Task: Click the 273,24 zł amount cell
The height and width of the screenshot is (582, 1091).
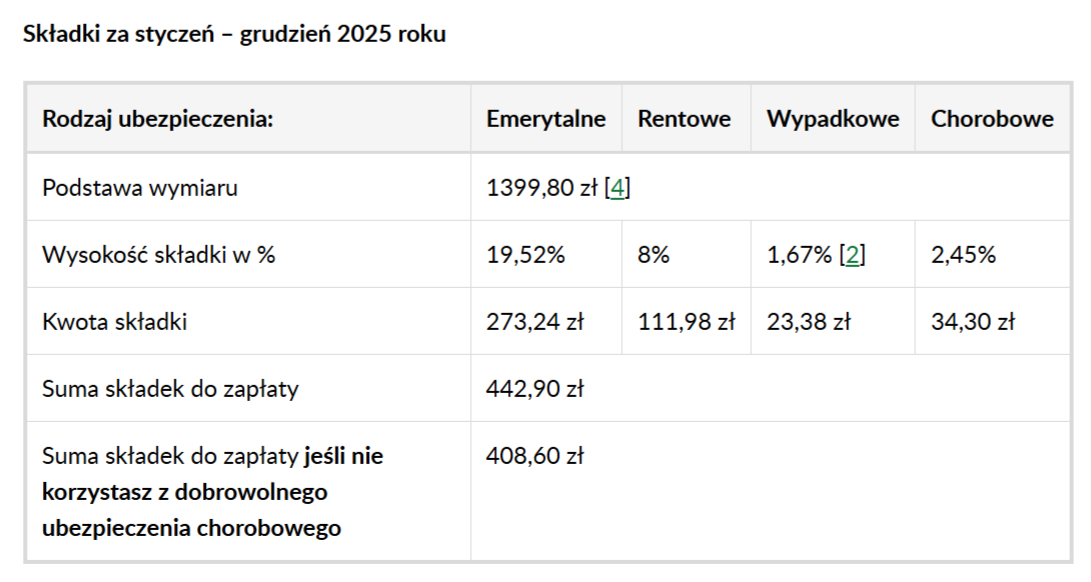Action: click(535, 321)
